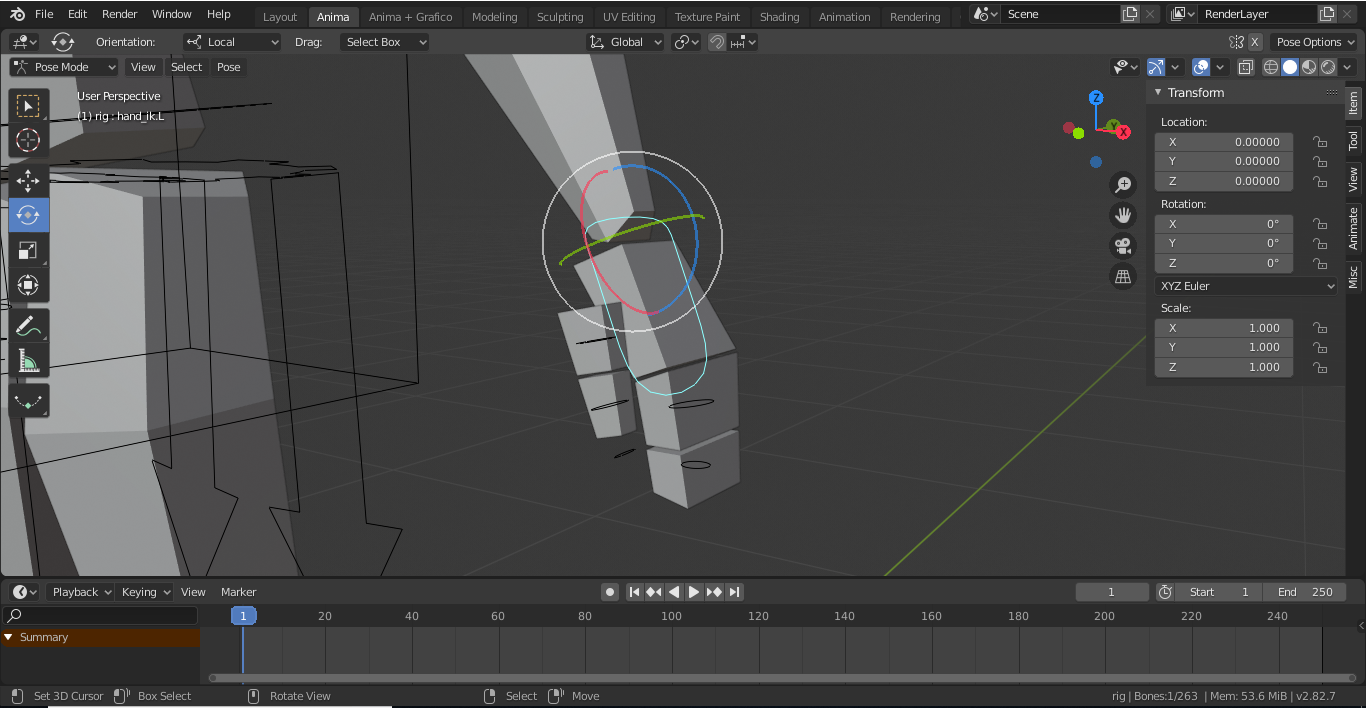Viewport: 1366px width, 708px height.
Task: Lock Scale Y property
Action: pos(1320,347)
